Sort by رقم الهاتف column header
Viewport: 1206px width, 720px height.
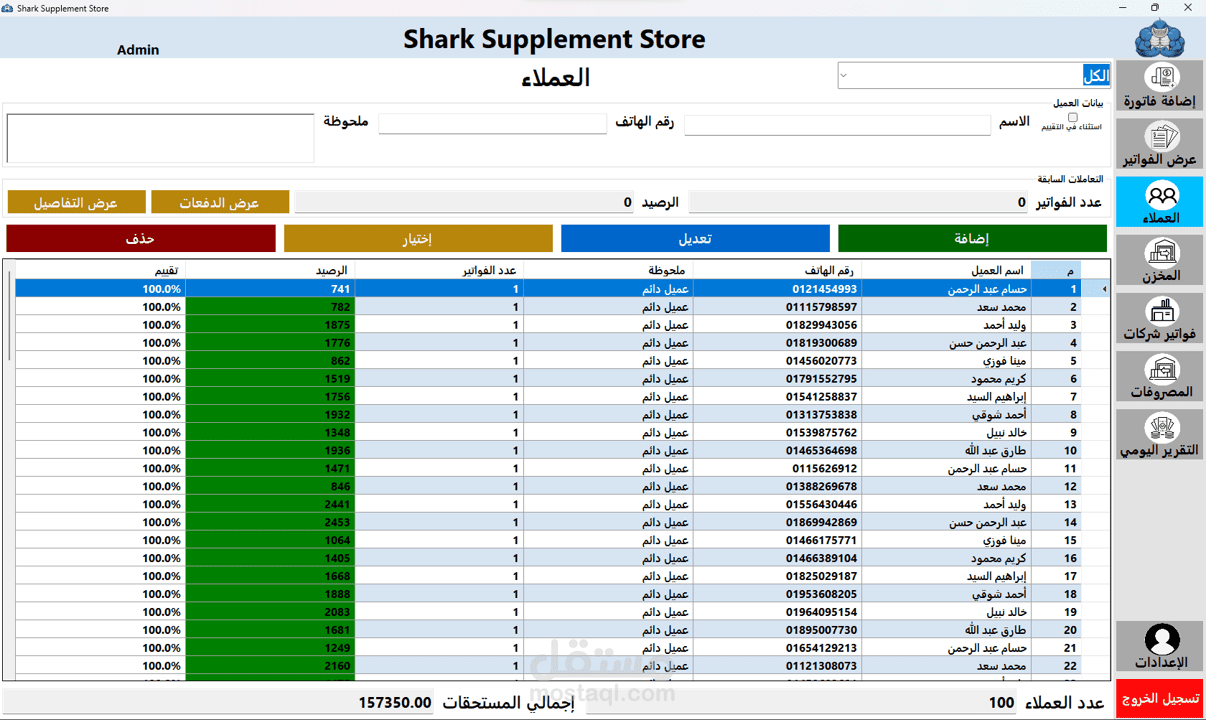[776, 270]
